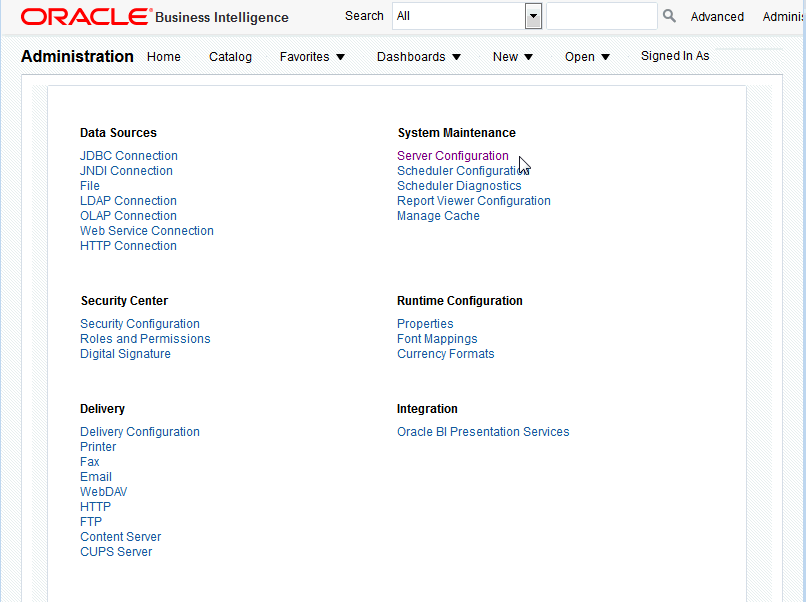Open Manage Cache link
Image resolution: width=806 pixels, height=602 pixels.
(438, 215)
